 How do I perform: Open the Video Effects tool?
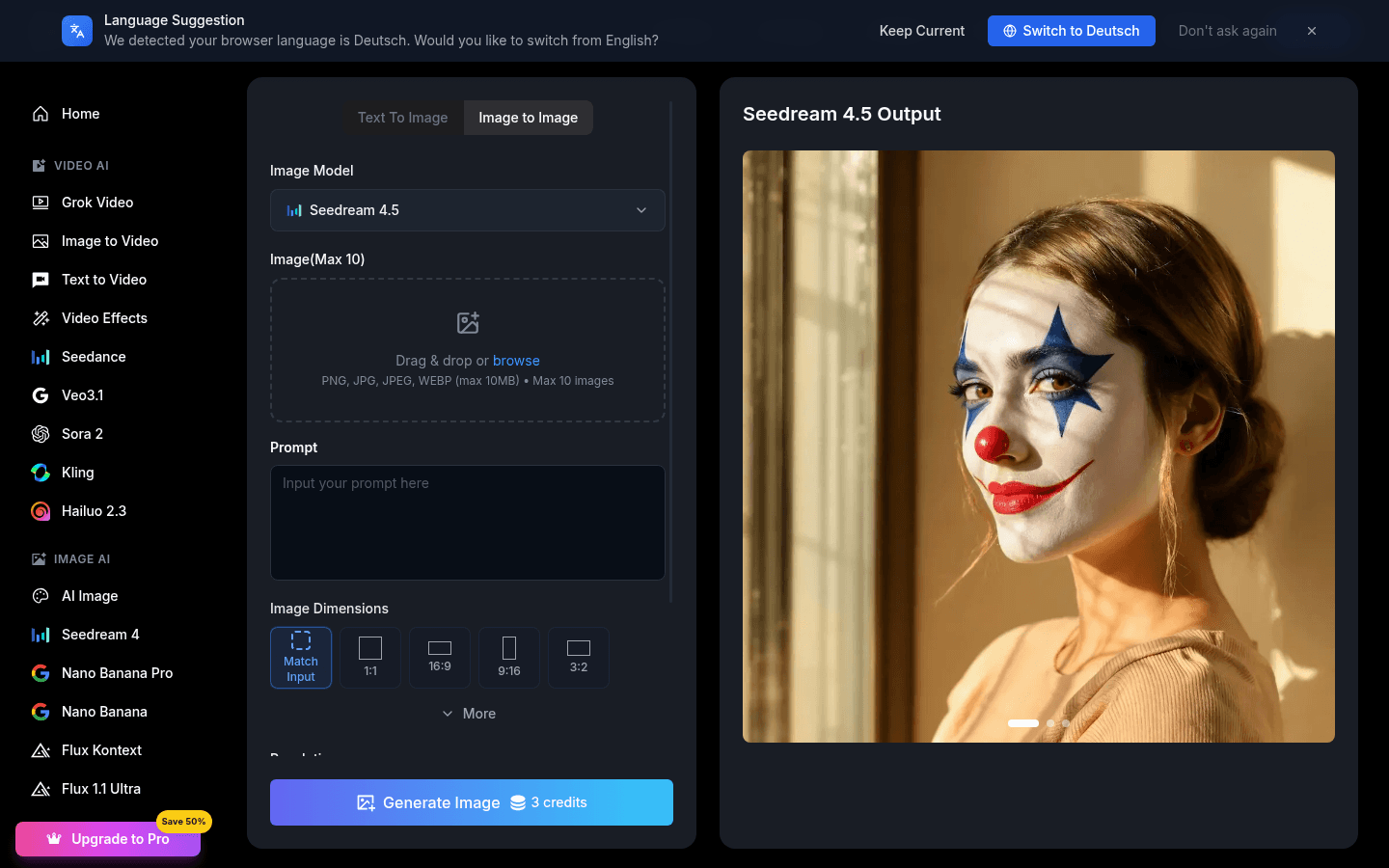(x=103, y=318)
